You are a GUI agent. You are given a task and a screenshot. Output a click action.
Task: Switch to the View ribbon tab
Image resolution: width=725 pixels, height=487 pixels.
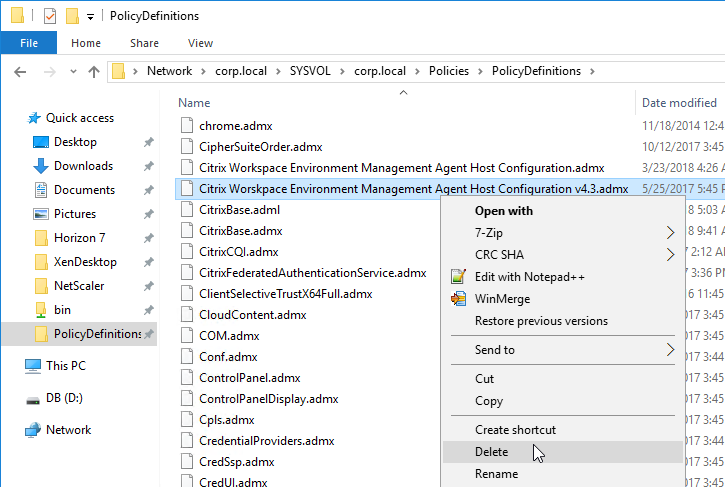[200, 43]
